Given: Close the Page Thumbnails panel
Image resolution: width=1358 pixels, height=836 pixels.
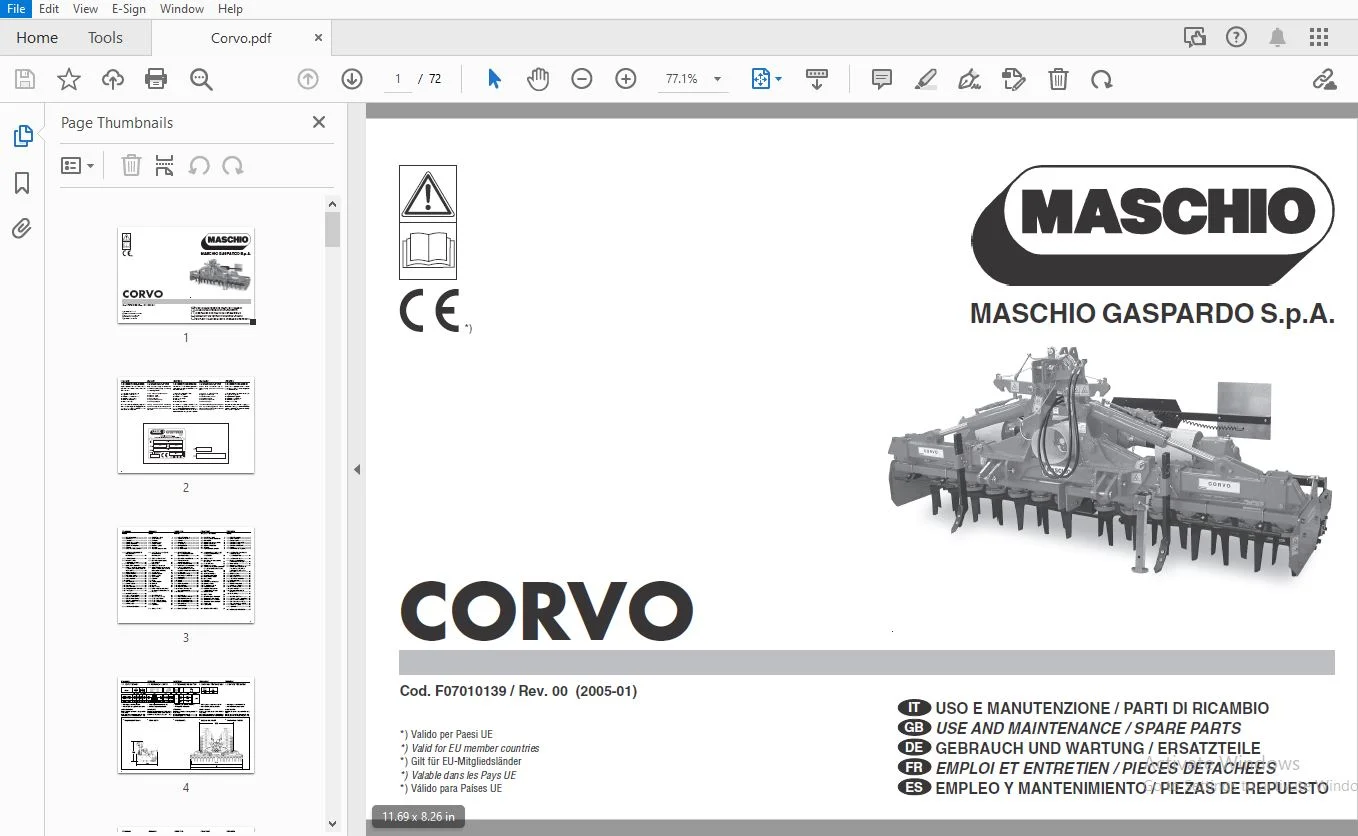Looking at the screenshot, I should coord(319,122).
